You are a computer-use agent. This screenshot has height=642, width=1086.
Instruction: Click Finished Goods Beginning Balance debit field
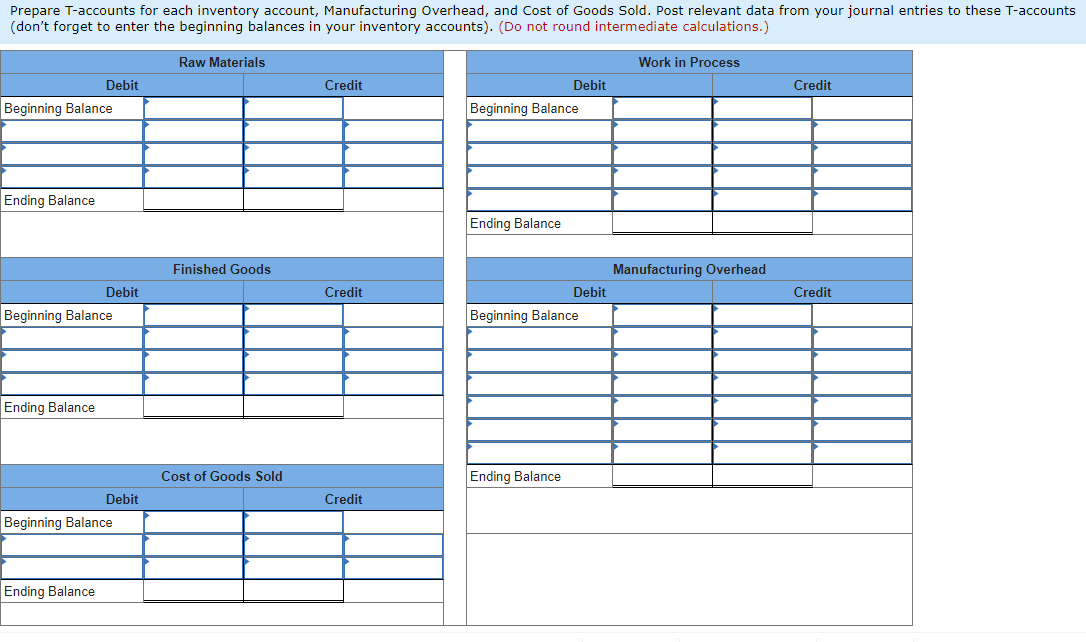click(193, 315)
